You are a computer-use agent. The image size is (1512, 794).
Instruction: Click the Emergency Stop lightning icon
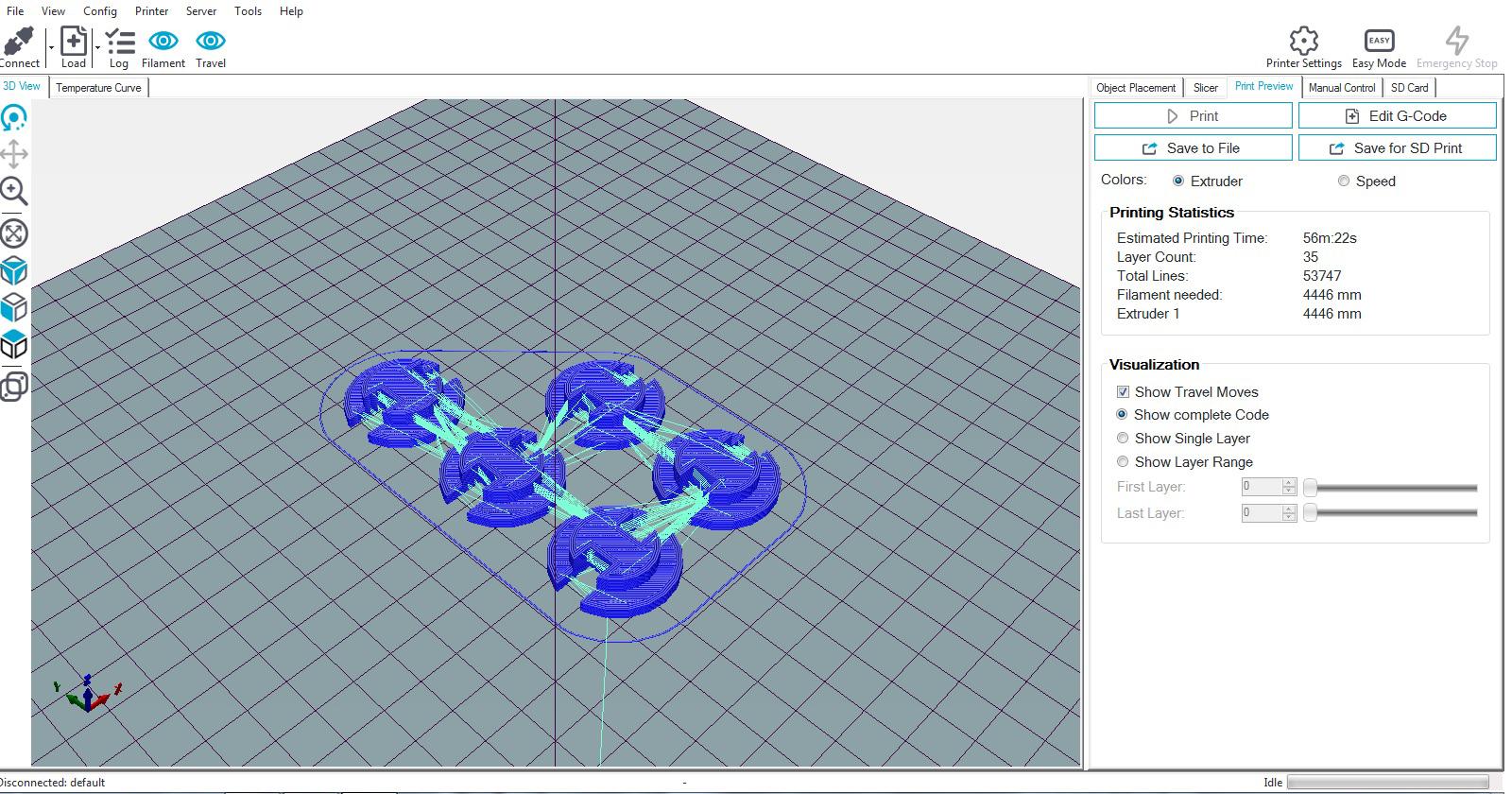1457,40
